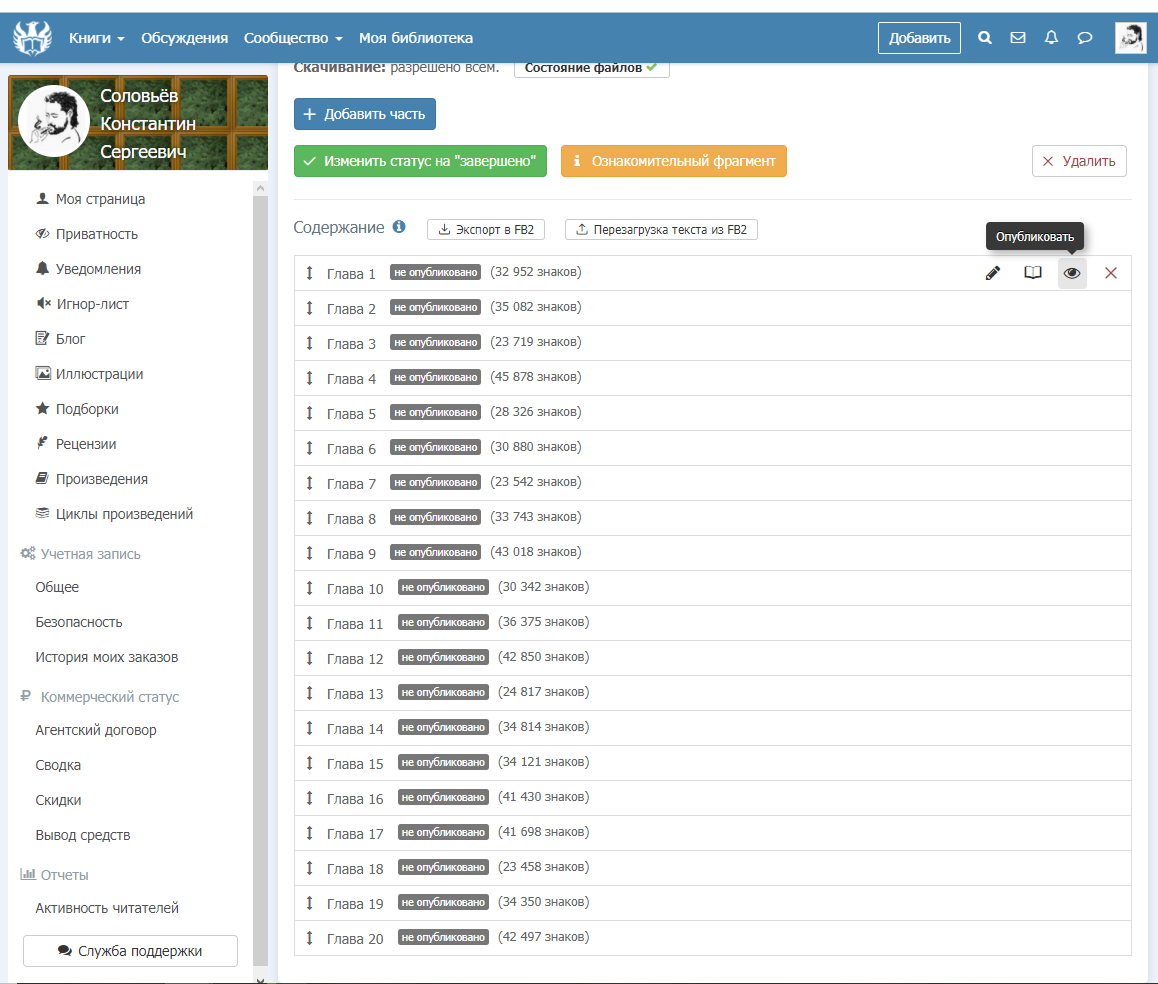Click the Экспорт в FB2 button

click(486, 230)
